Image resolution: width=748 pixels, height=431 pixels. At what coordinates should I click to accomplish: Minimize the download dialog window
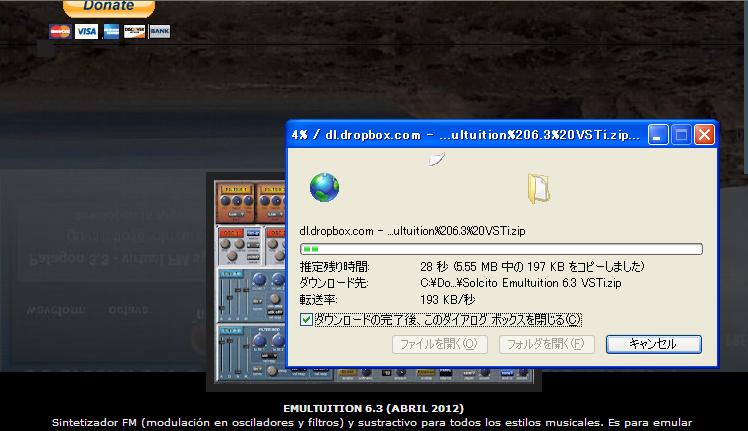point(658,135)
